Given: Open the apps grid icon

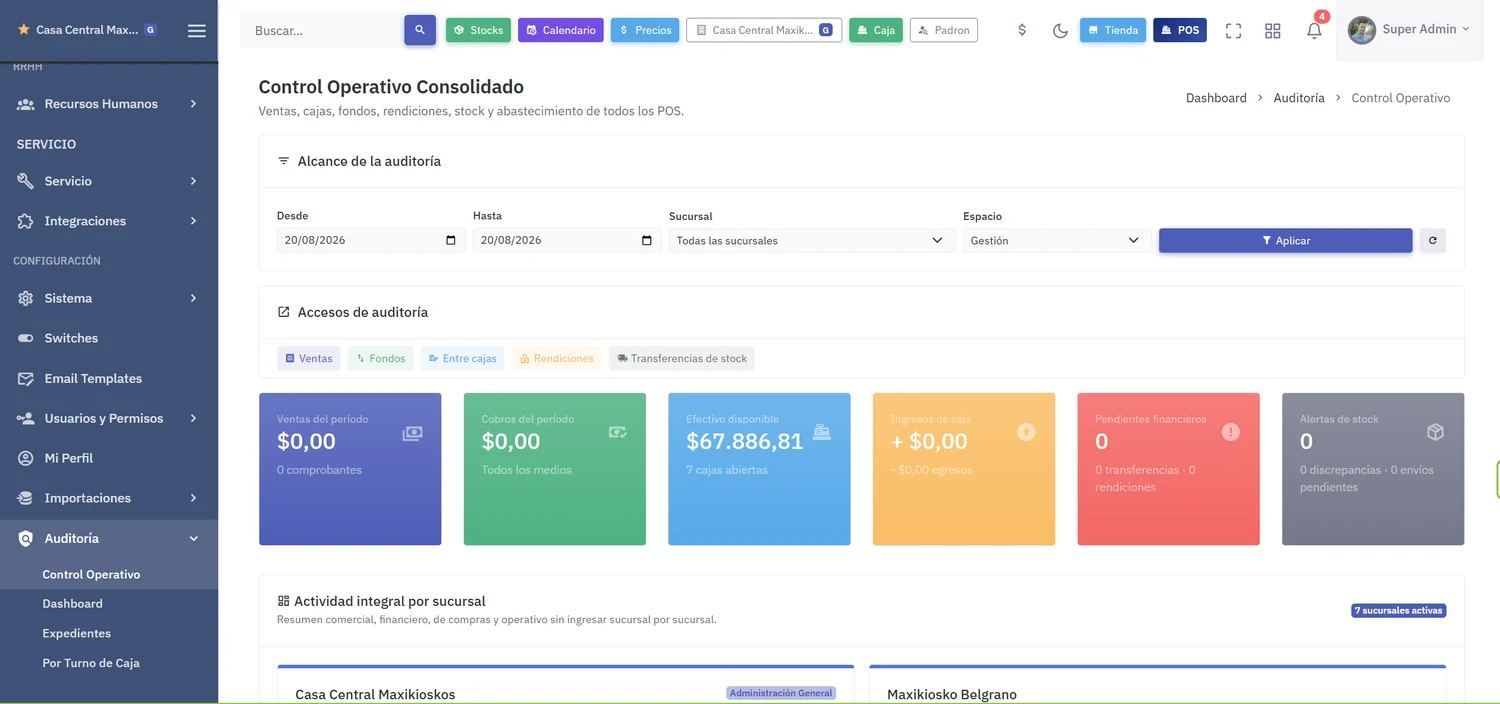Looking at the screenshot, I should pos(1272,30).
